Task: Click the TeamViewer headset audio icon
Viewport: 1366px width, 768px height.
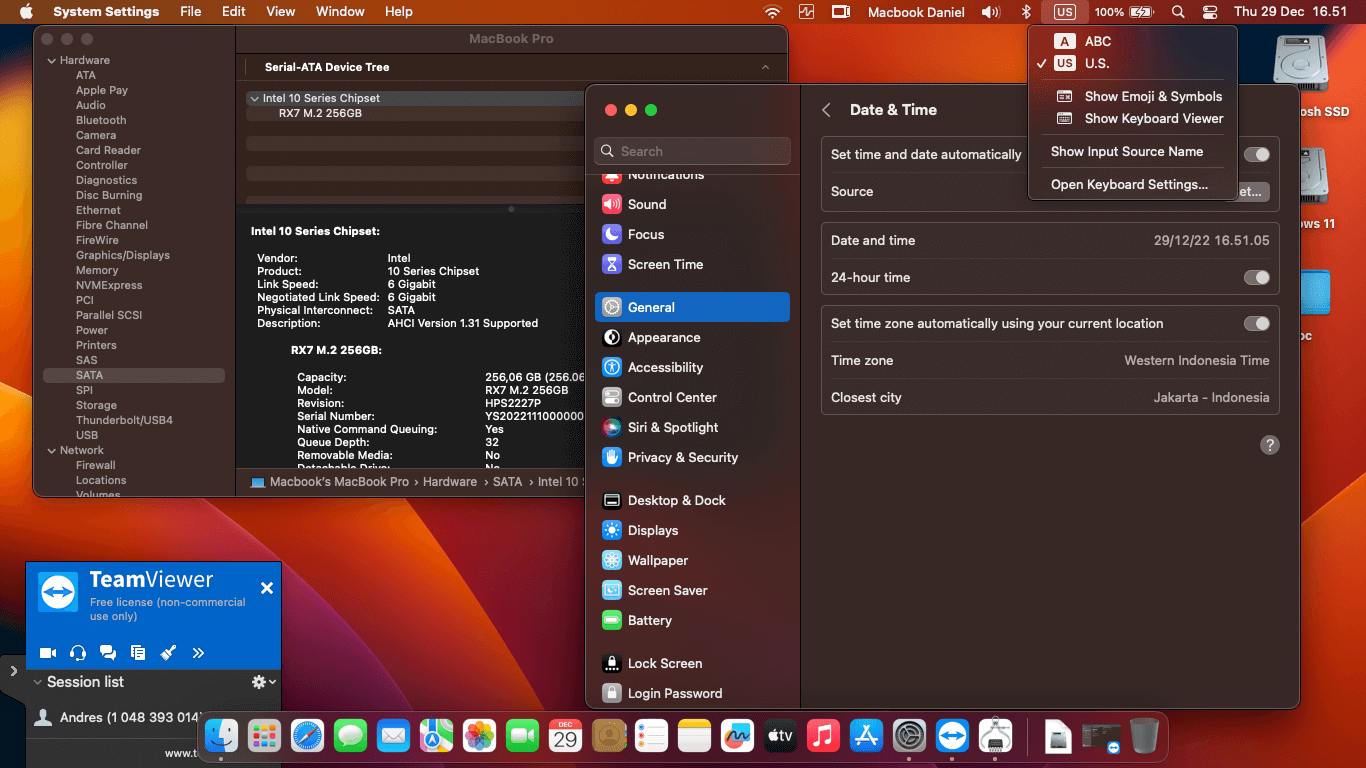Action: [78, 653]
